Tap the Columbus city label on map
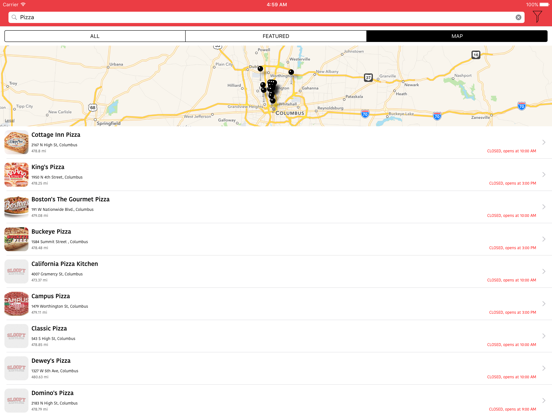Viewport: 552px width, 414px height. [x=290, y=113]
